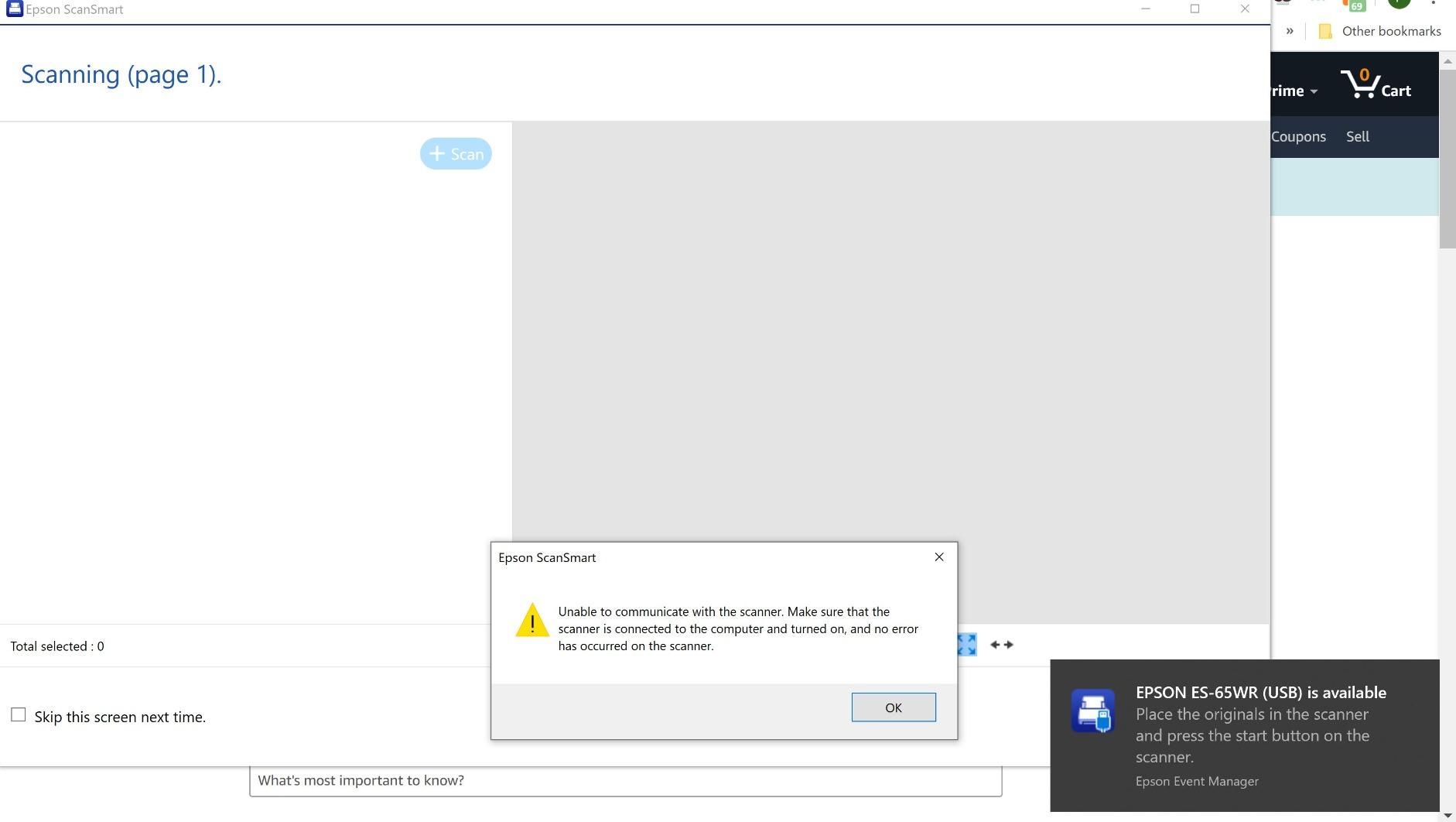Minimize the Epson ScanSmart window
Viewport: 1456px width, 822px height.
pyautogui.click(x=1146, y=9)
